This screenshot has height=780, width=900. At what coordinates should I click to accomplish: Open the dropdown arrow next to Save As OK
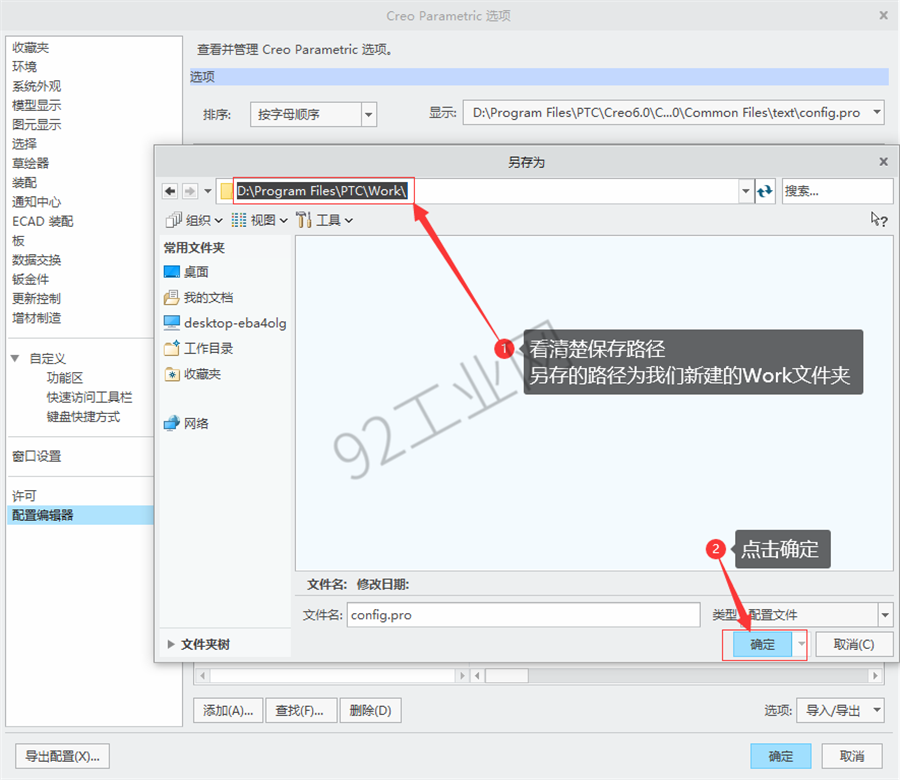pyautogui.click(x=801, y=645)
